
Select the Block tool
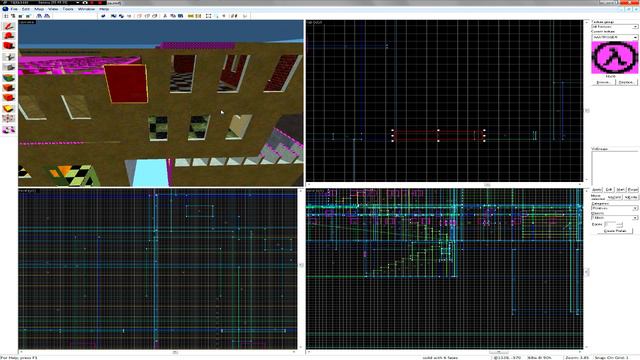[9, 67]
